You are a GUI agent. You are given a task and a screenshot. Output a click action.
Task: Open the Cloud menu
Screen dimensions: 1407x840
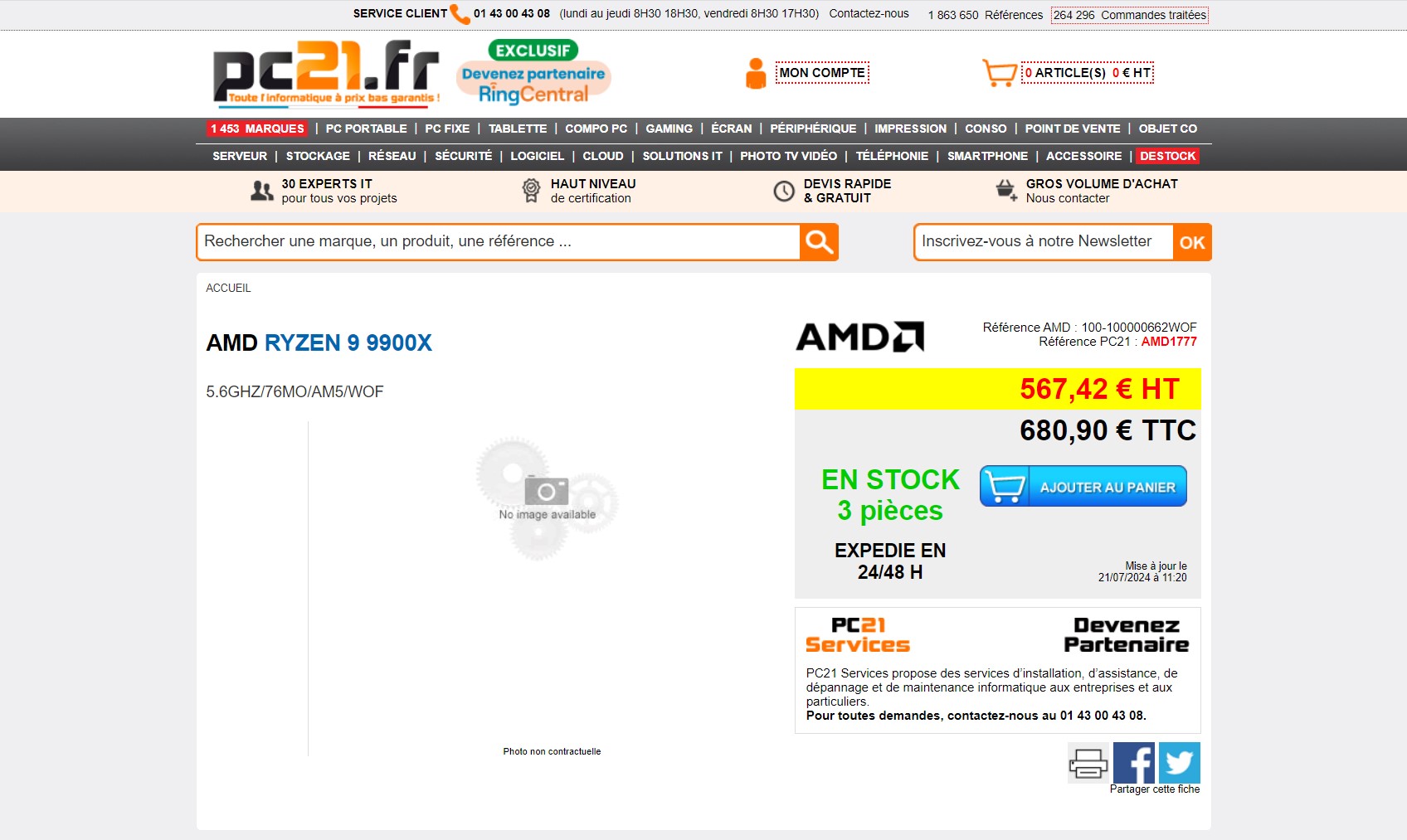(603, 156)
